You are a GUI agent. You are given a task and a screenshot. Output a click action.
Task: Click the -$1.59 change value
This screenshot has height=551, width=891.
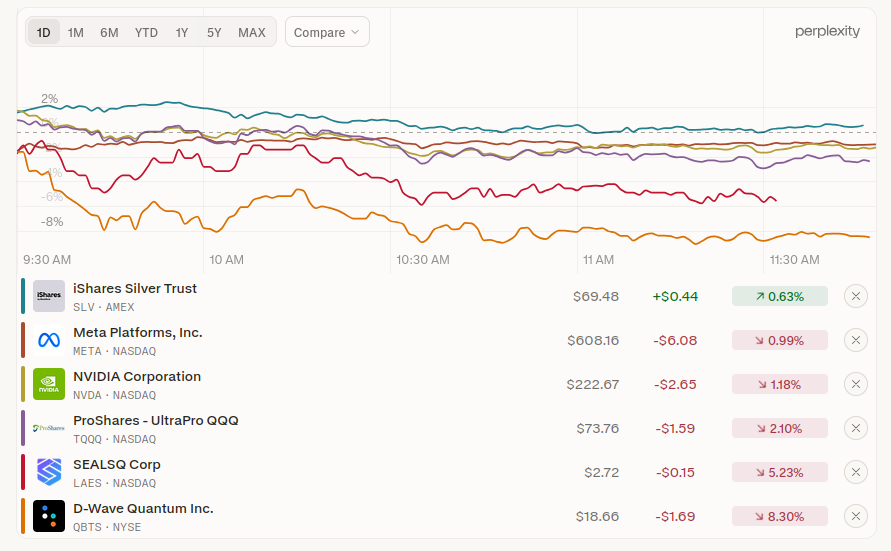[675, 428]
